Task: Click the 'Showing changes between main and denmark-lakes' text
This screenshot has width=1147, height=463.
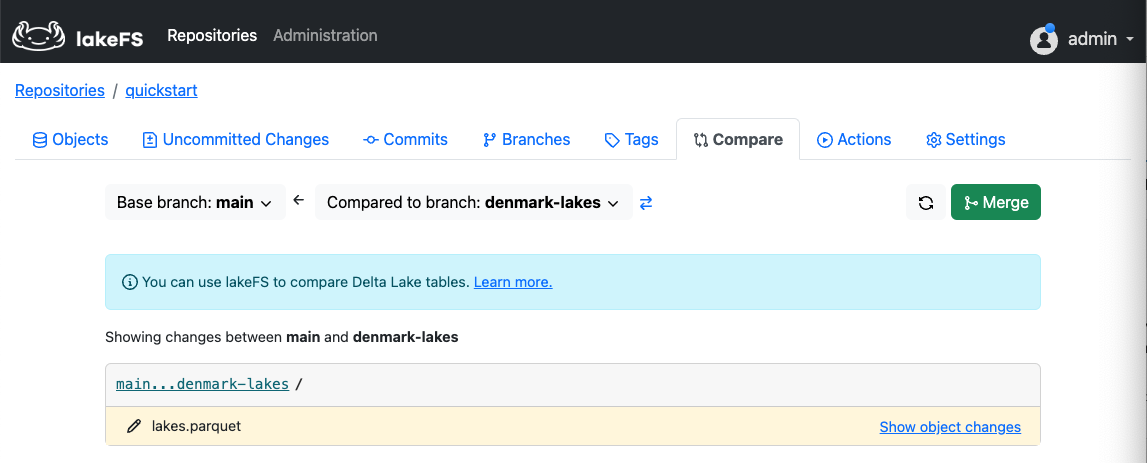Action: [x=282, y=338]
